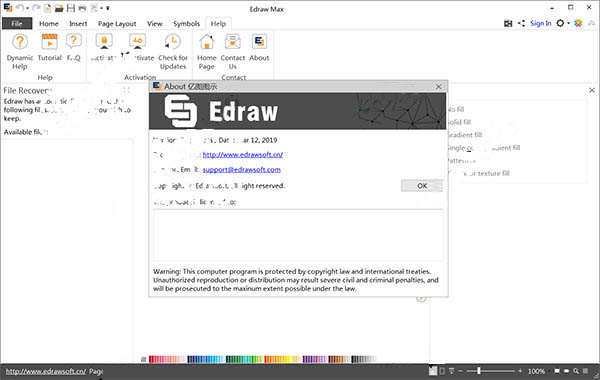Adjust the zoom slider handle
Viewport: 600px width, 380px height.
point(479,371)
